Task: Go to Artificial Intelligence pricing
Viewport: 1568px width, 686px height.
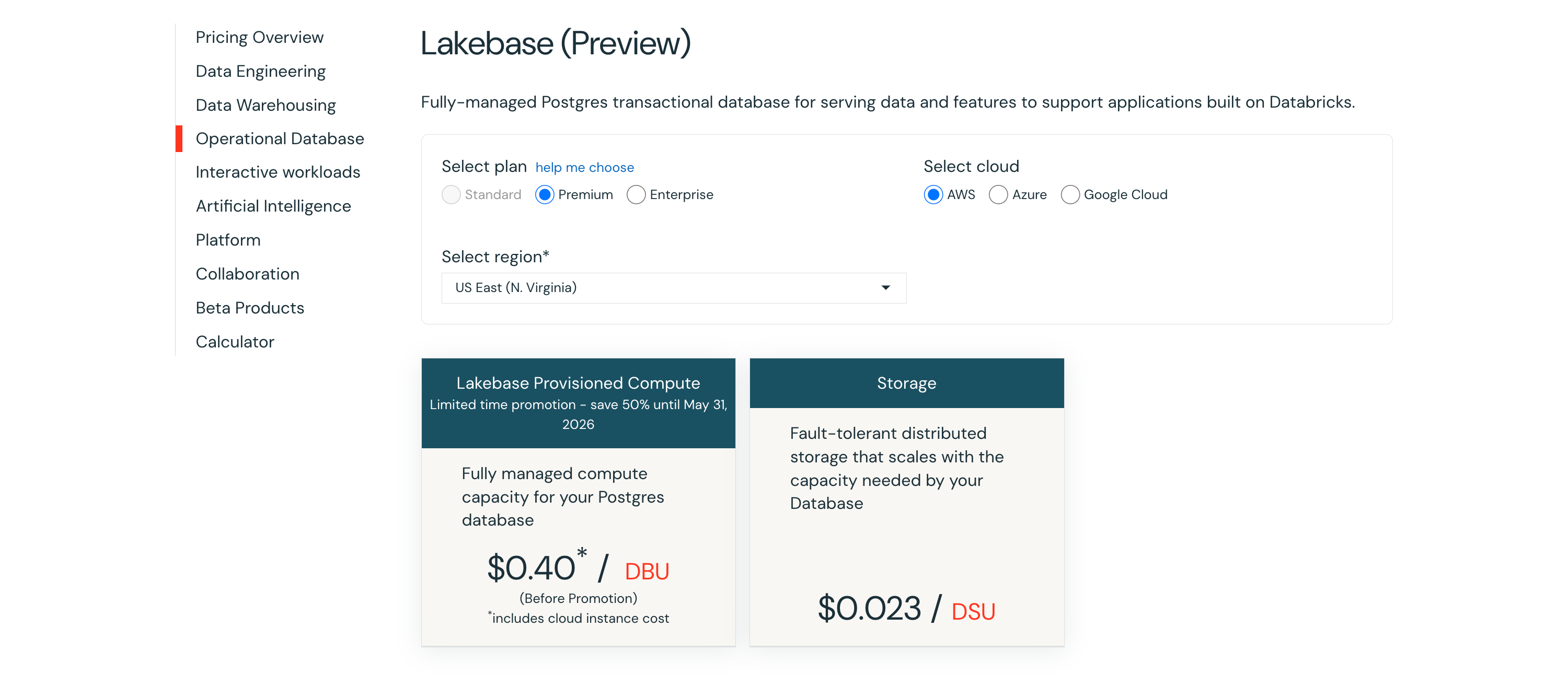Action: click(x=273, y=206)
